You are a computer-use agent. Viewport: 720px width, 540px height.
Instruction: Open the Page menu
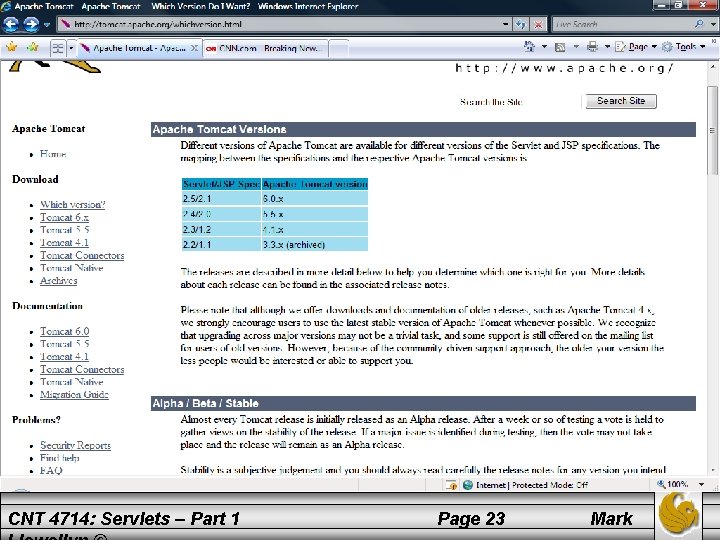tap(636, 46)
